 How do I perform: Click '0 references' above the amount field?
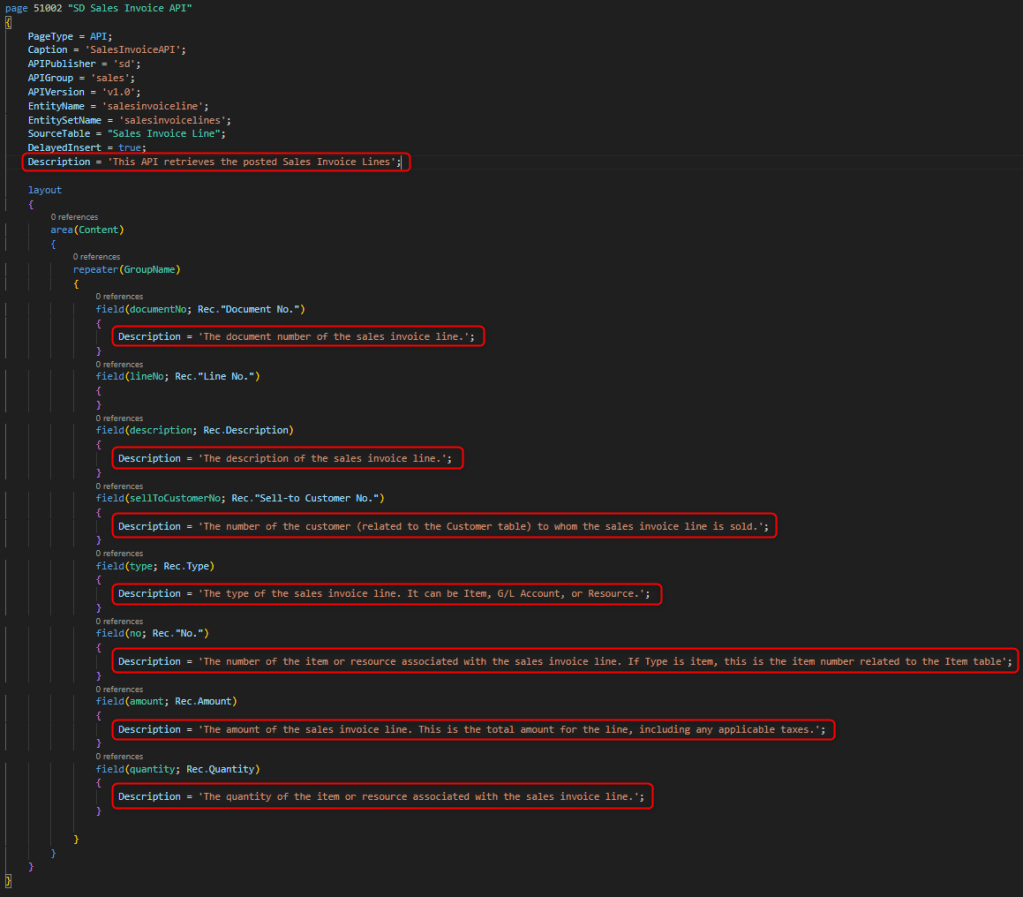tap(119, 689)
